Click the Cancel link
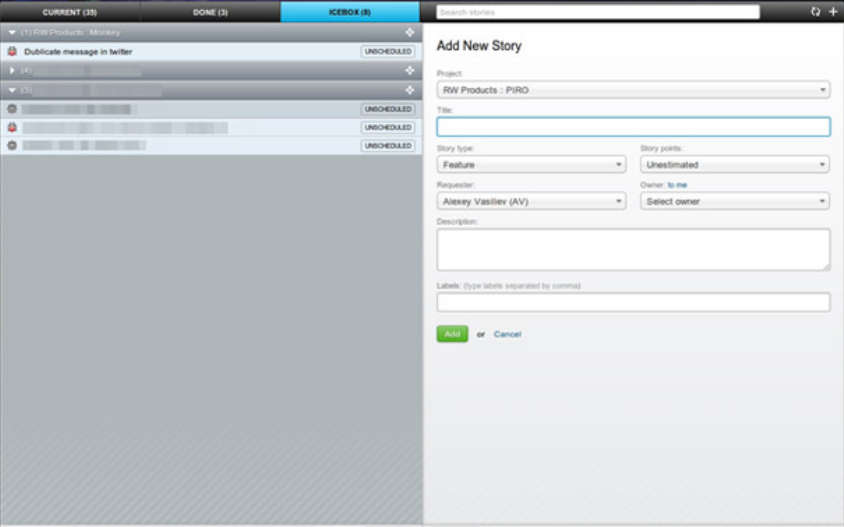This screenshot has width=844, height=527. pyautogui.click(x=507, y=334)
